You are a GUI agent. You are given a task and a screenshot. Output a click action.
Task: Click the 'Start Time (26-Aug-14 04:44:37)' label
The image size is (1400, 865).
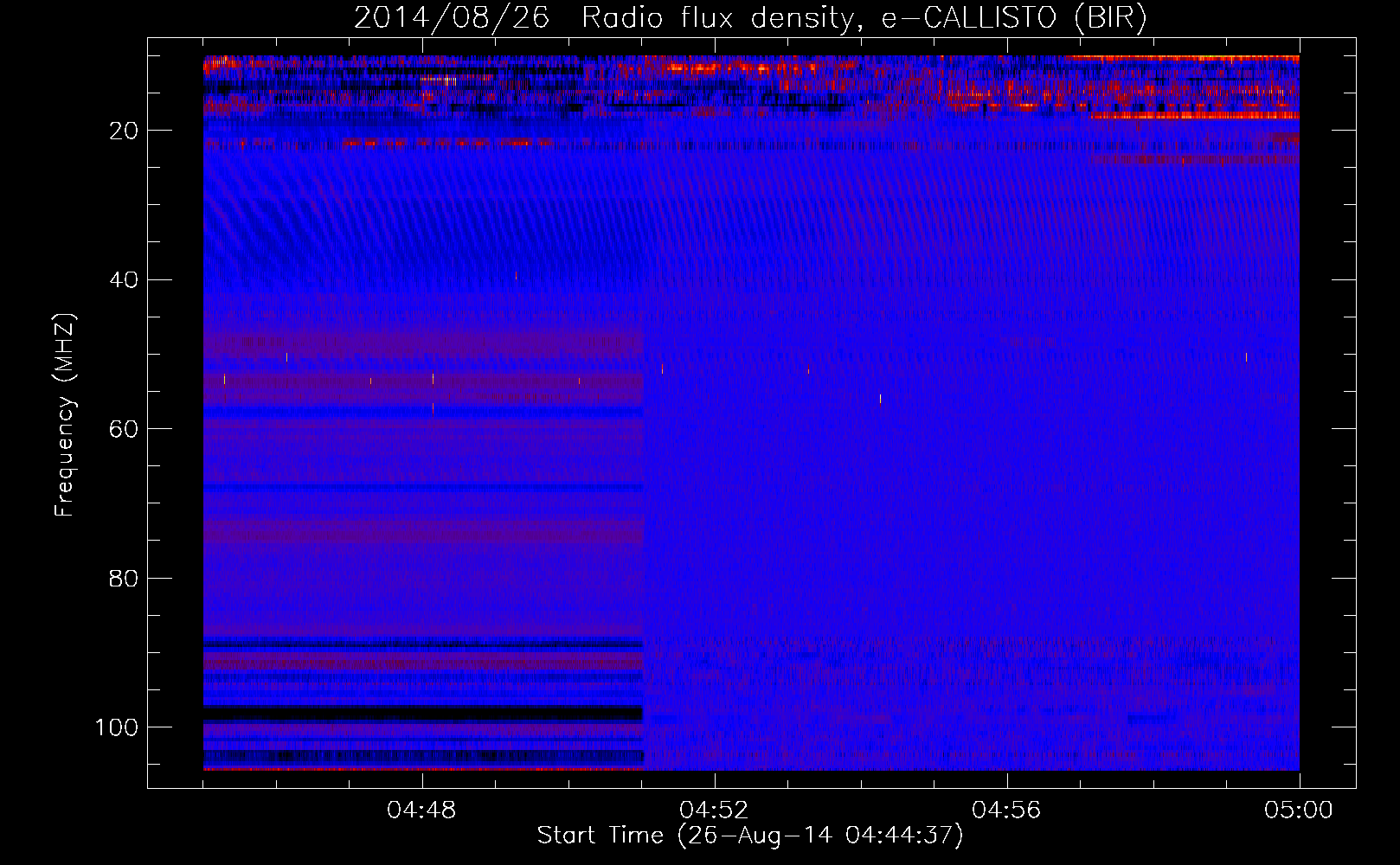point(750,836)
